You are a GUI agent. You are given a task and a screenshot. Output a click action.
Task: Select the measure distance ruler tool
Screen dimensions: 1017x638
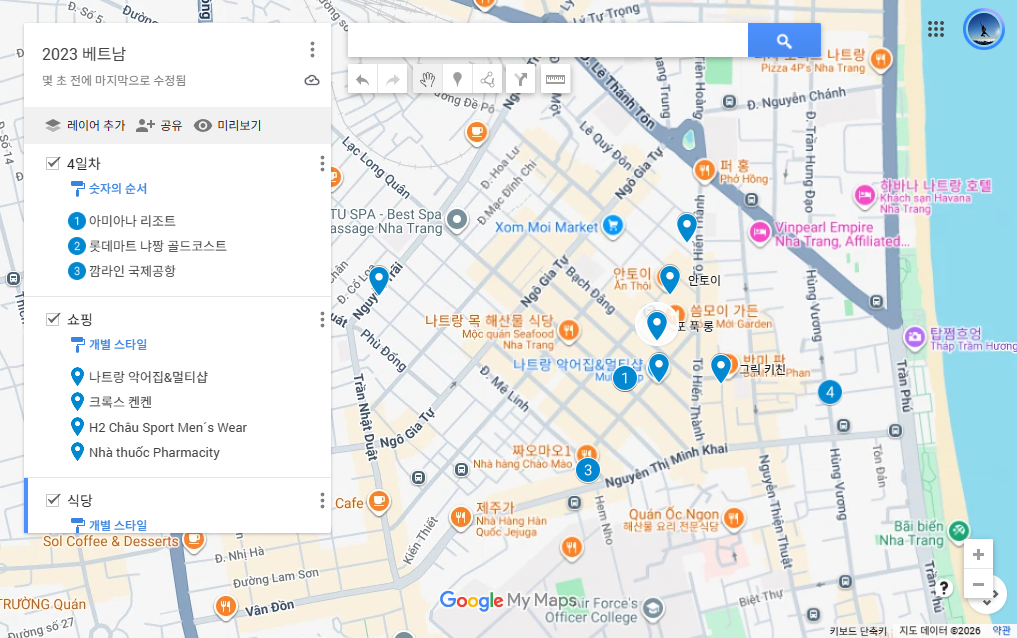coord(555,80)
